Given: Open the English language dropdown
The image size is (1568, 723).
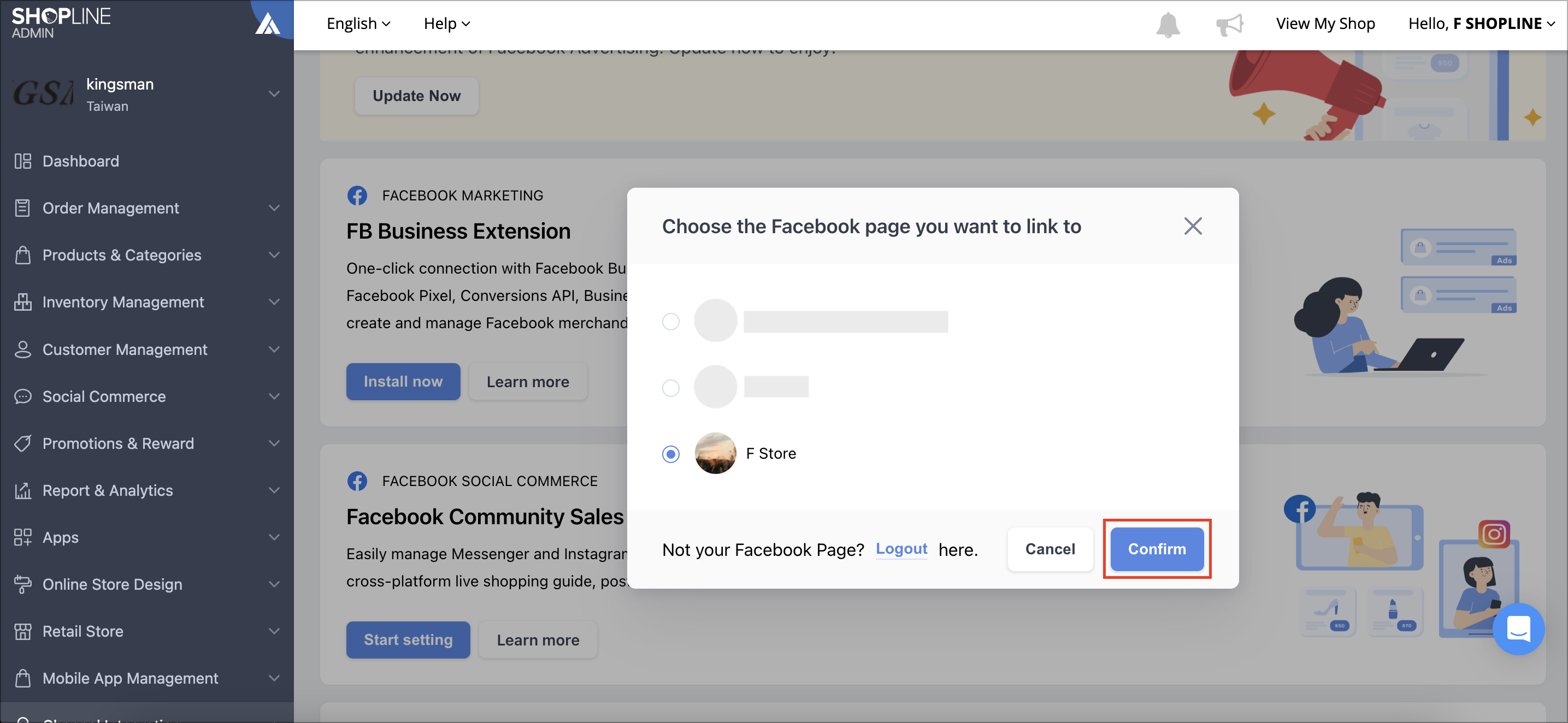Looking at the screenshot, I should coord(358,23).
